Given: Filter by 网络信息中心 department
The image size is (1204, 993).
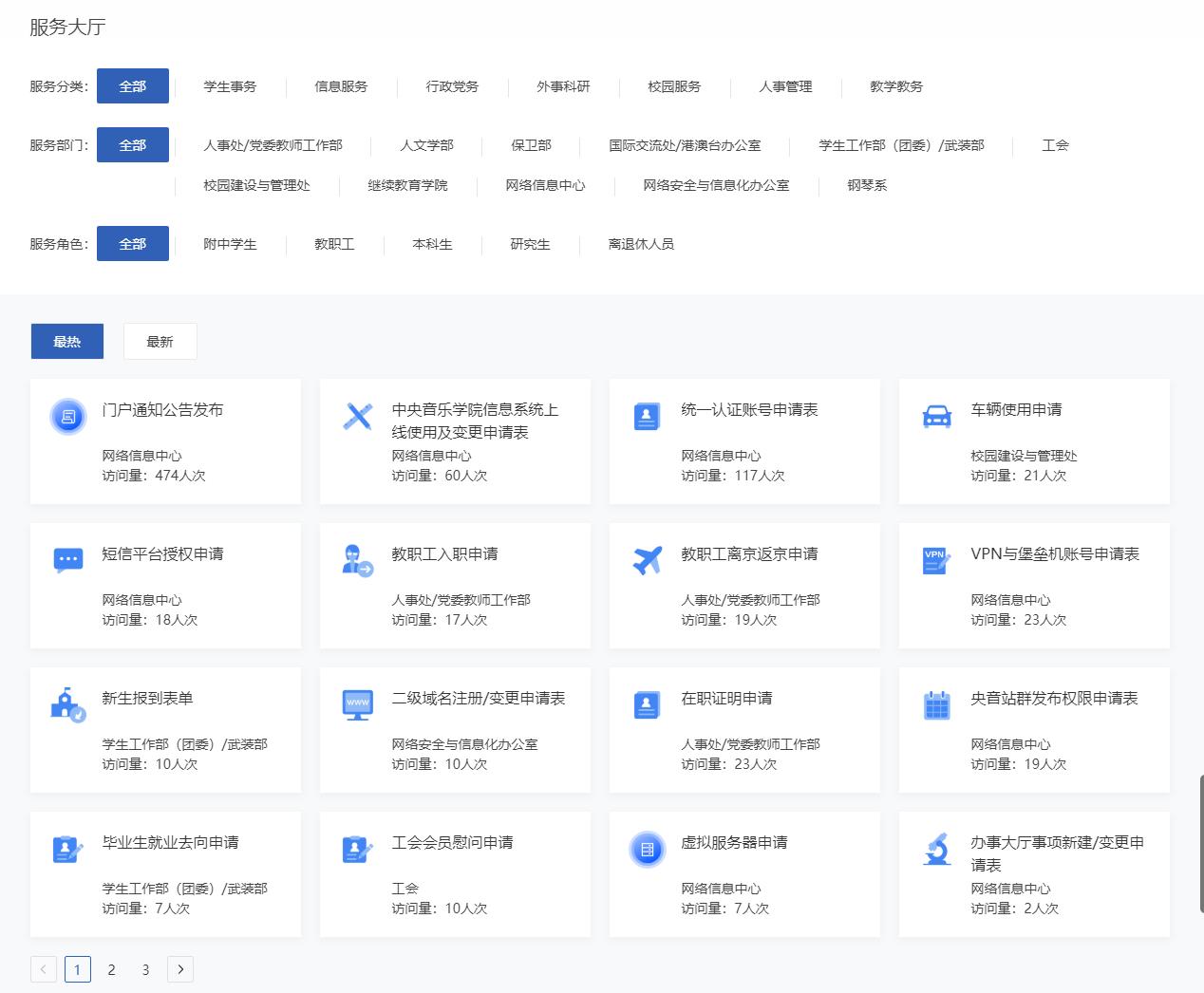Looking at the screenshot, I should point(545,185).
